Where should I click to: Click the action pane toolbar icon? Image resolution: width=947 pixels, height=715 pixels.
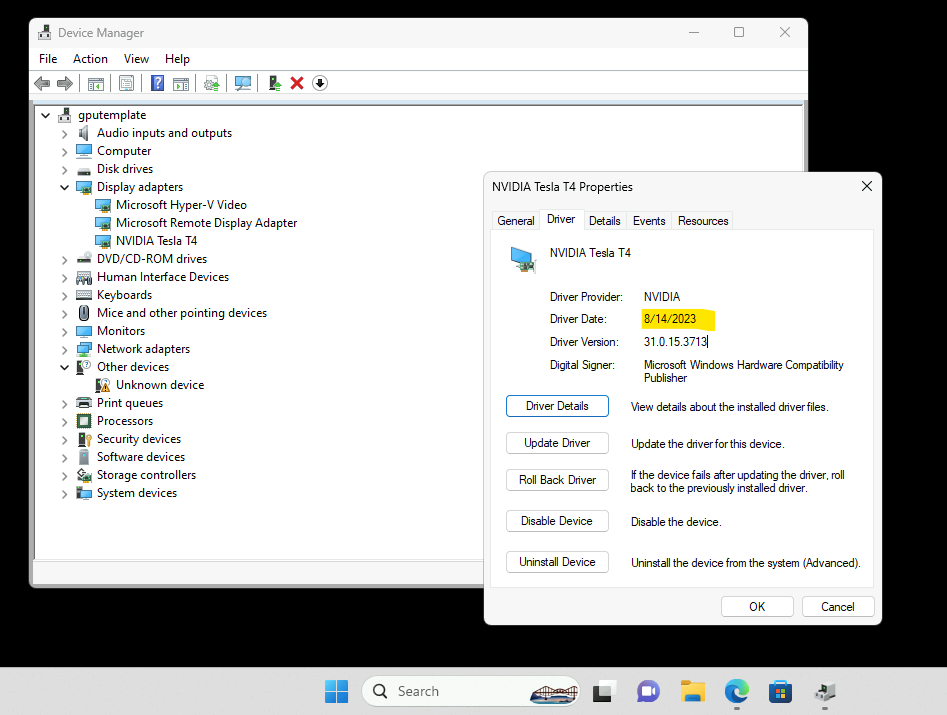(181, 83)
